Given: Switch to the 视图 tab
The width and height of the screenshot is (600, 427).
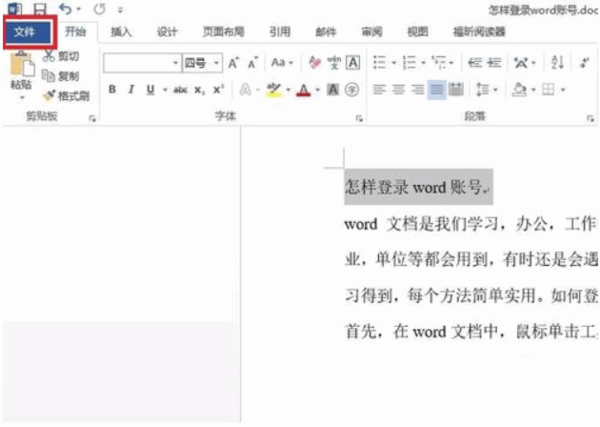Looking at the screenshot, I should tap(417, 32).
